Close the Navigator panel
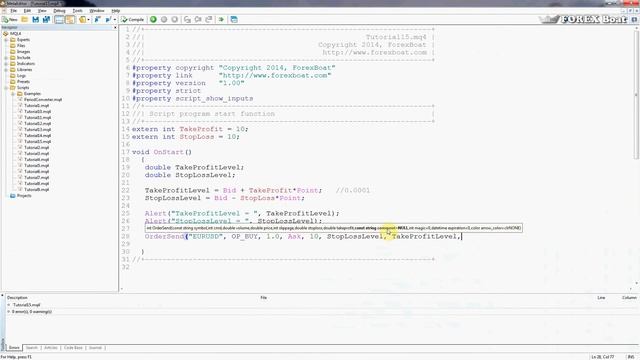The image size is (640, 360). pos(115,27)
